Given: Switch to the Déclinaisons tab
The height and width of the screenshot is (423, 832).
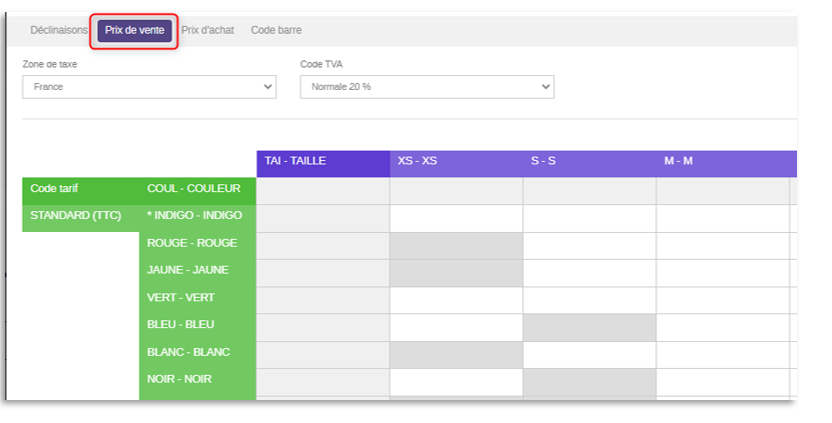Looking at the screenshot, I should coord(58,30).
